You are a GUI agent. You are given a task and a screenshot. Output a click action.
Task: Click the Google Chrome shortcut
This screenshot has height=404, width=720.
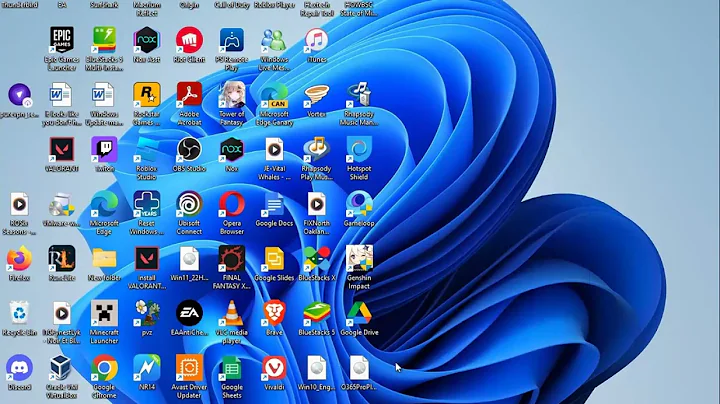104,368
